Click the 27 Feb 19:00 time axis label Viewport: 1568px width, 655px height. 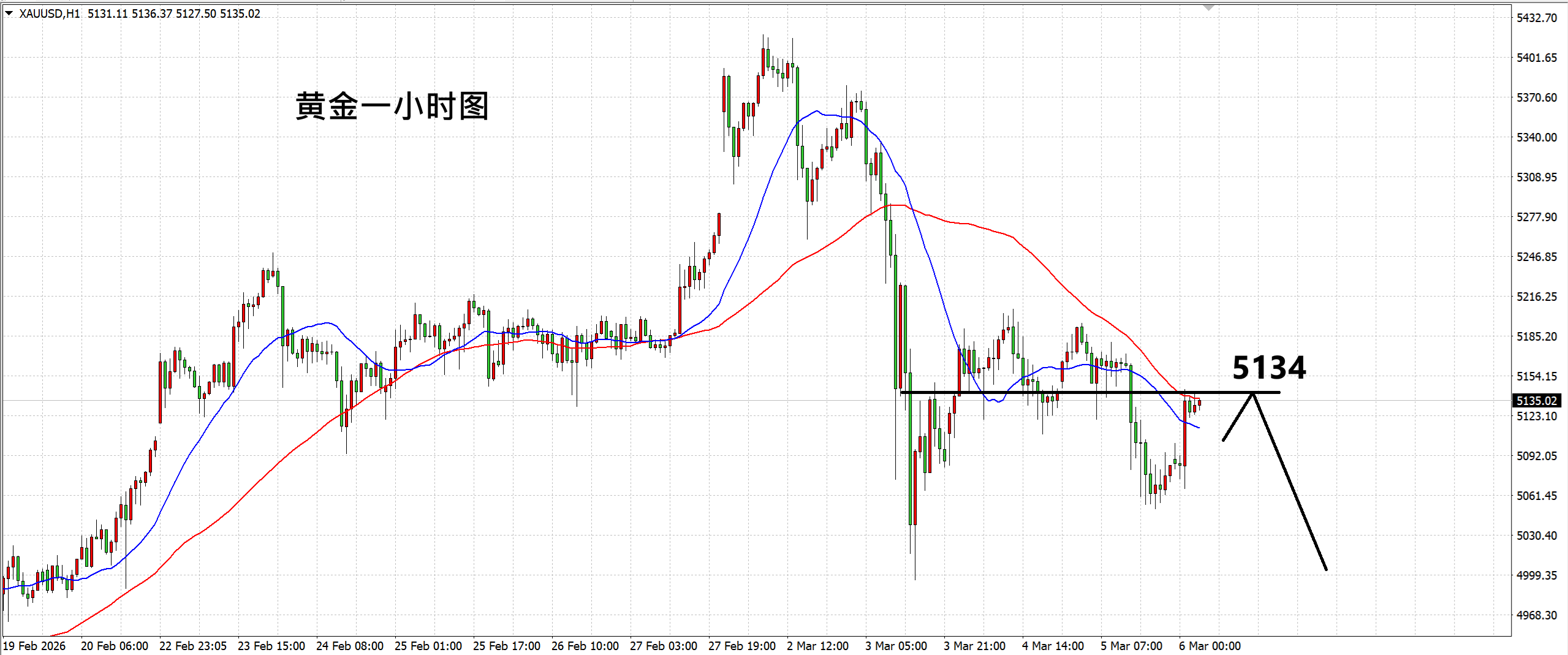(x=741, y=646)
